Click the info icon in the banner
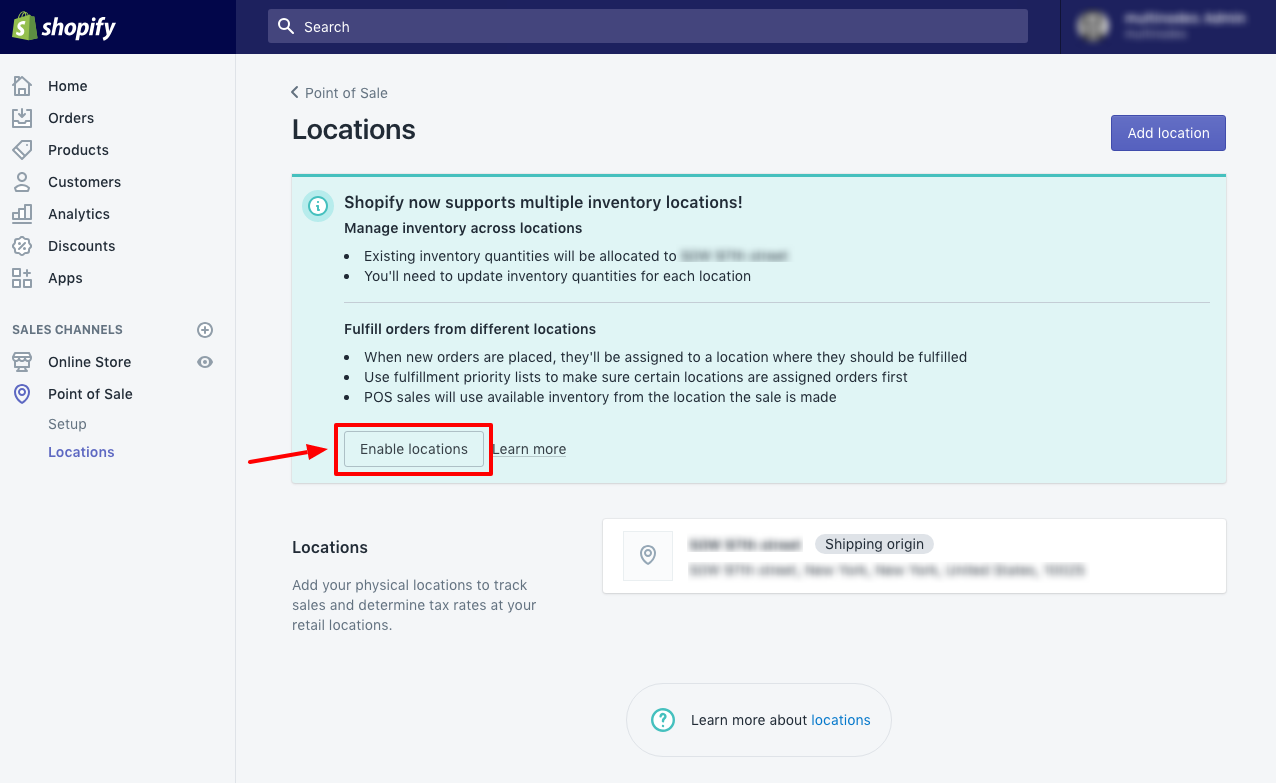Viewport: 1276px width, 783px height. tap(317, 205)
